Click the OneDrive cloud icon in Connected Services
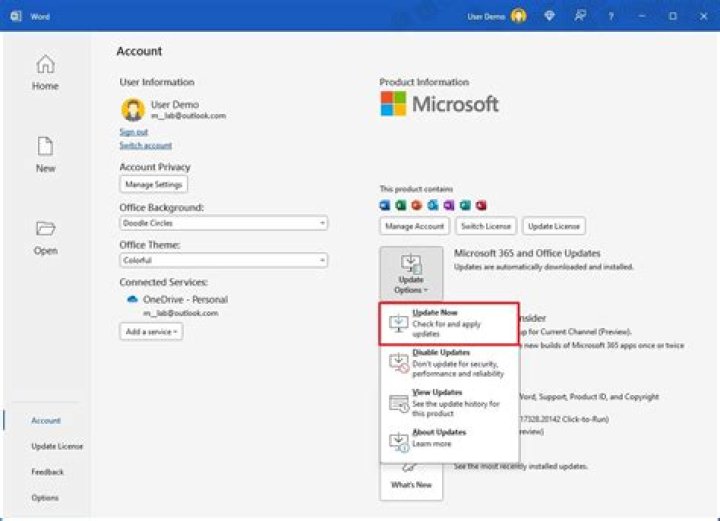 coord(132,299)
